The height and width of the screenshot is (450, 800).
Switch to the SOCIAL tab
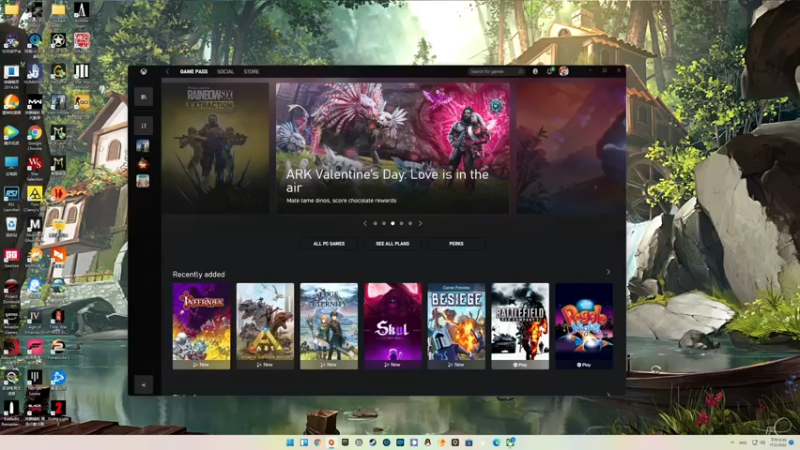(x=226, y=71)
